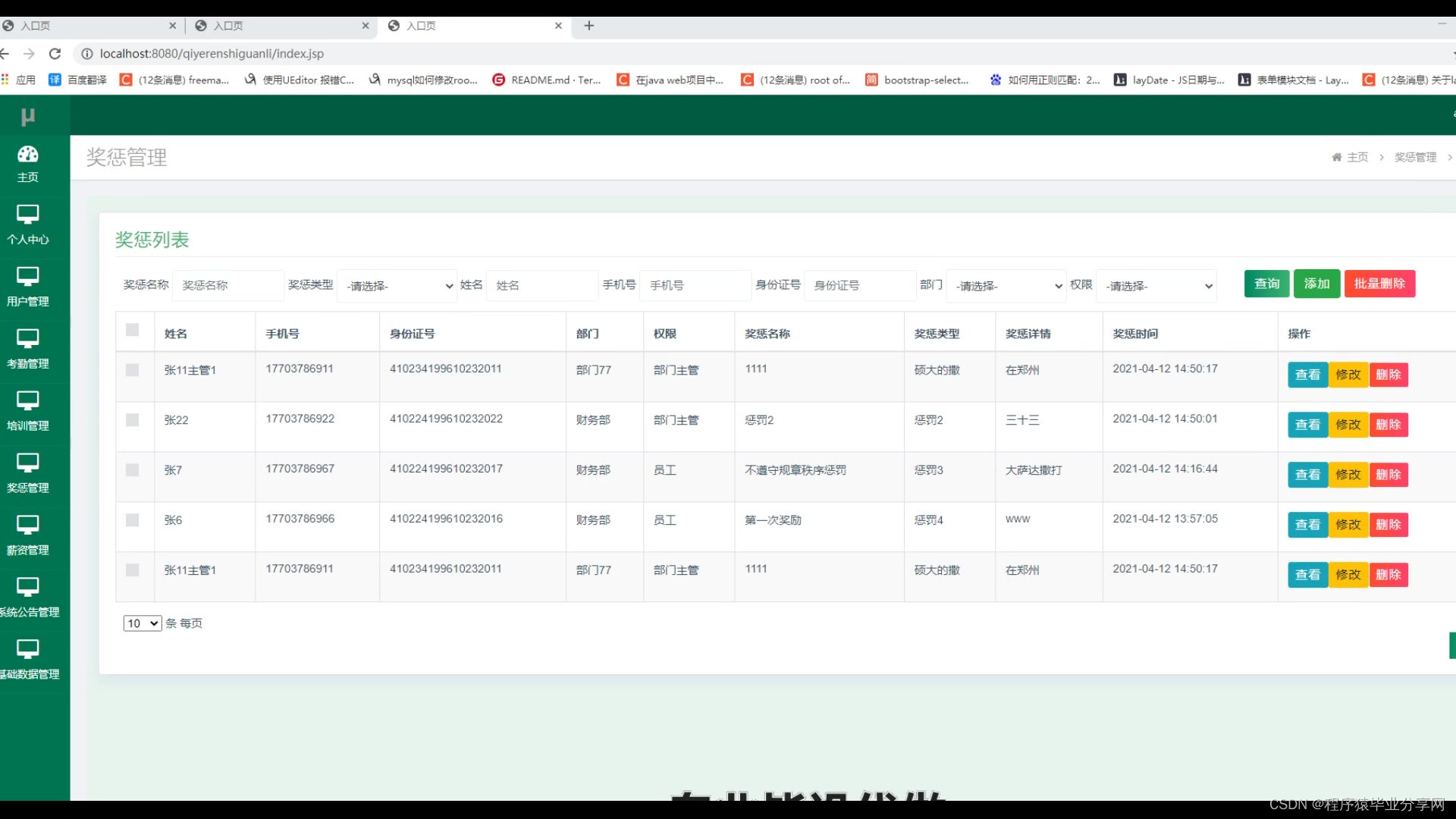Click the home icon in breadcrumb

pyautogui.click(x=1336, y=157)
